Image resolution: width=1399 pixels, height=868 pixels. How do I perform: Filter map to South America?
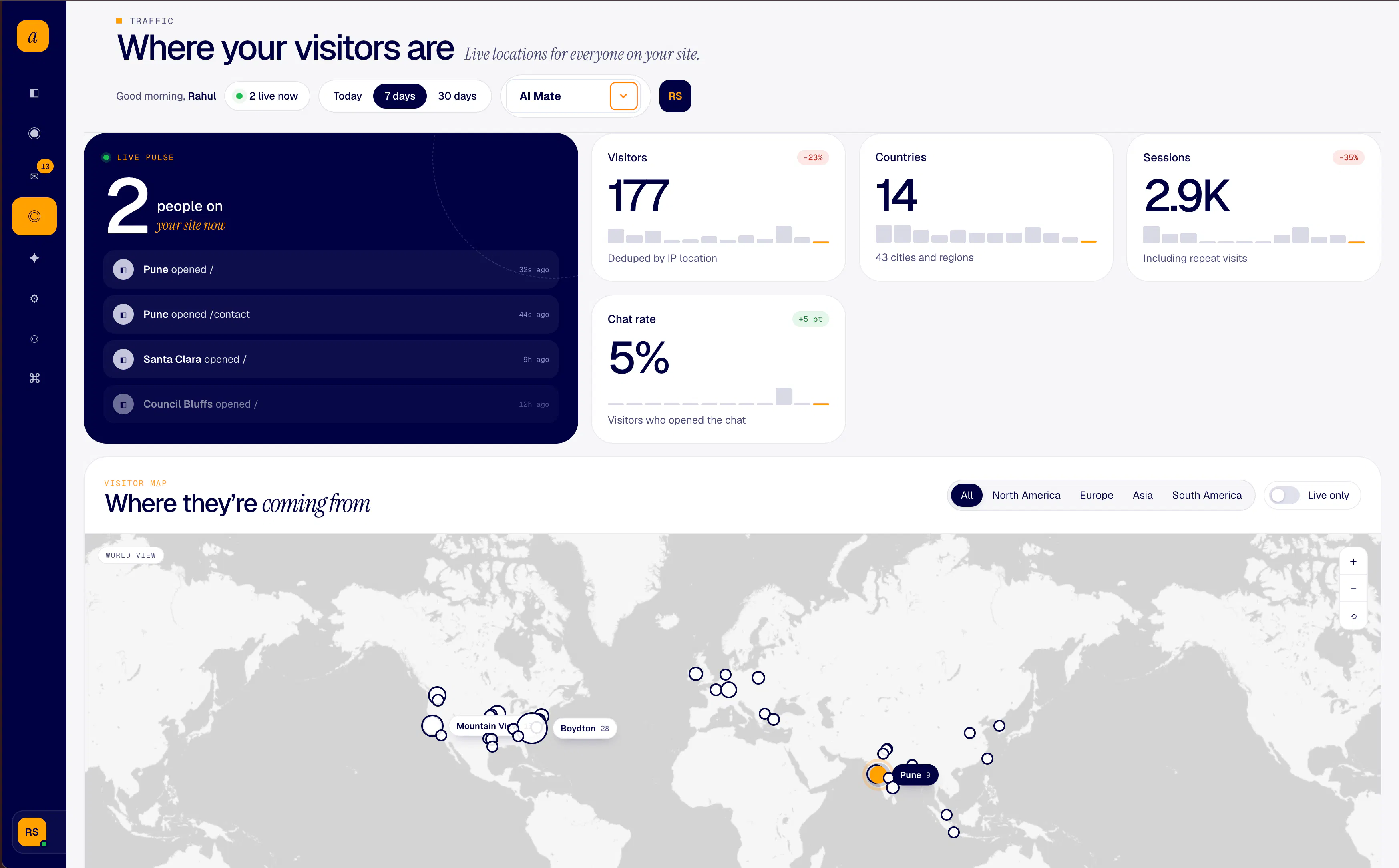tap(1207, 495)
